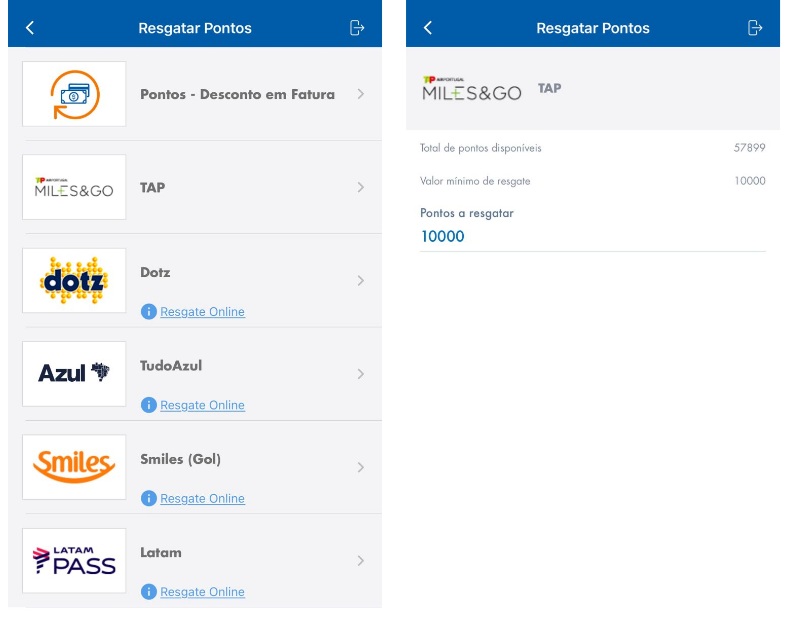Click the info icon under Latam
This screenshot has height=625, width=789.
tap(149, 592)
